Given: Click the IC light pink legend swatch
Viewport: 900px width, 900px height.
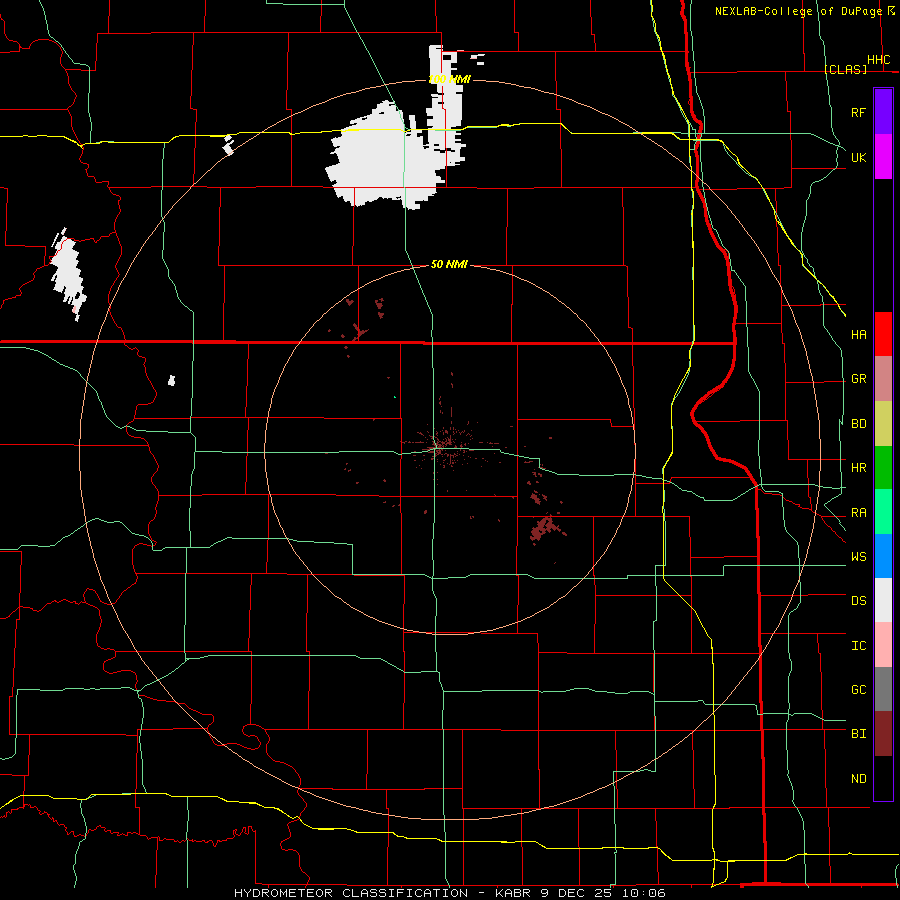Looking at the screenshot, I should pyautogui.click(x=883, y=645).
